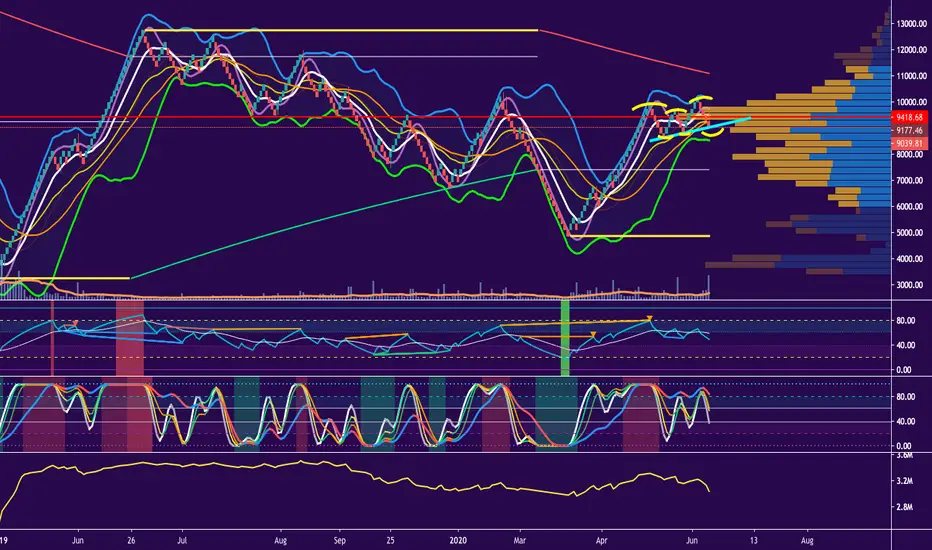Click the 3000.00 price axis label
This screenshot has width=932, height=550.
(911, 285)
